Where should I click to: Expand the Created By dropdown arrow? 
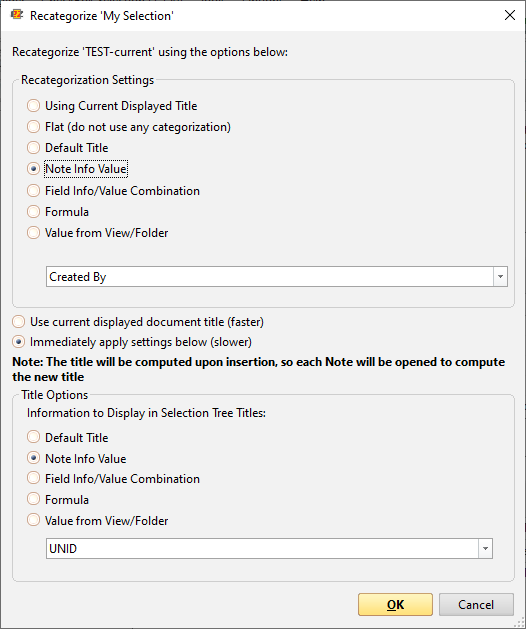pos(500,276)
